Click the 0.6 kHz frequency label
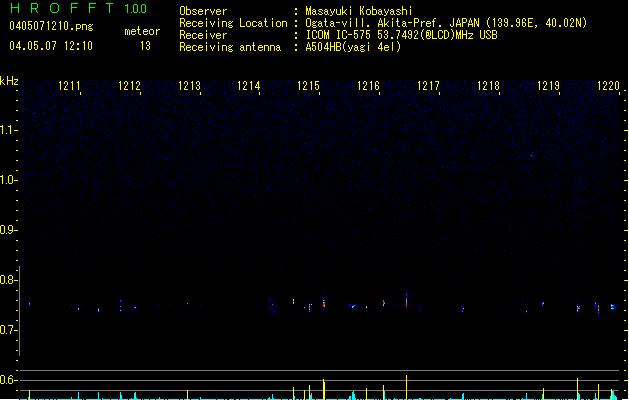The image size is (629, 400). tap(8, 380)
